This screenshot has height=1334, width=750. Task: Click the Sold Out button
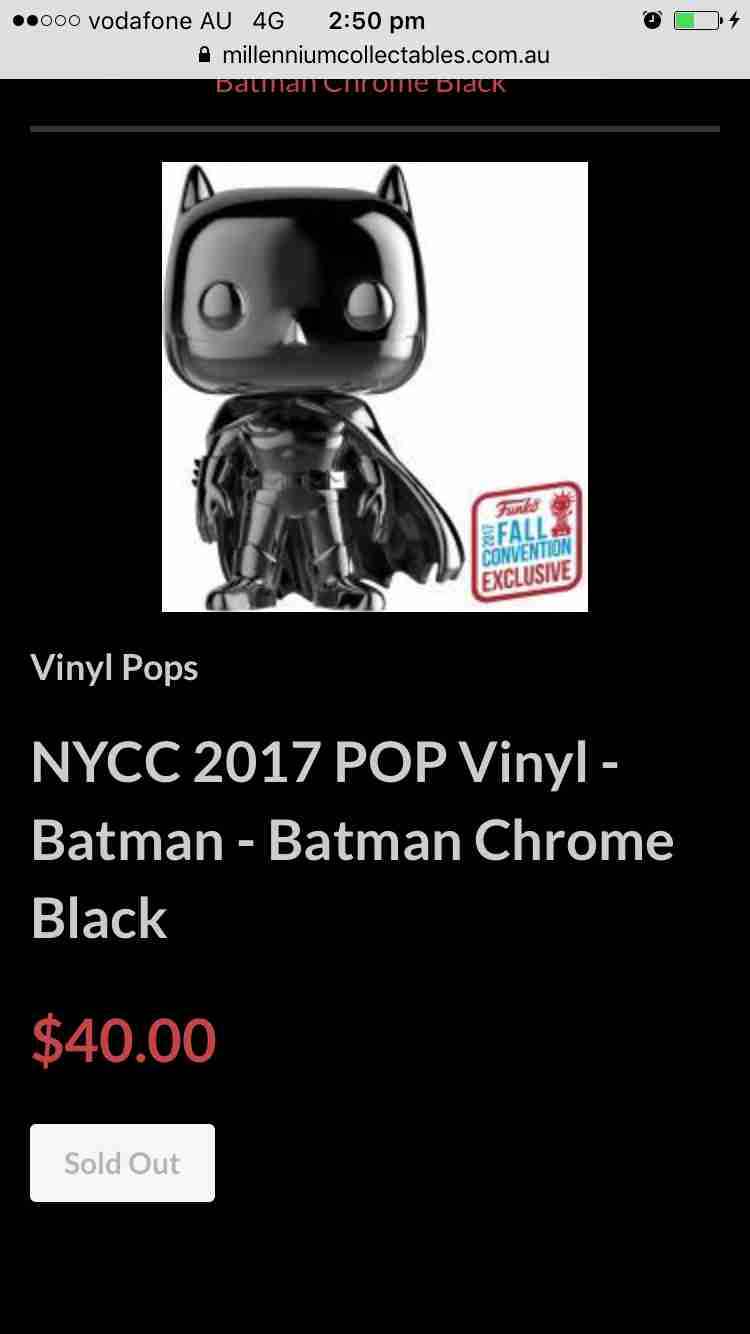pyautogui.click(x=122, y=1163)
